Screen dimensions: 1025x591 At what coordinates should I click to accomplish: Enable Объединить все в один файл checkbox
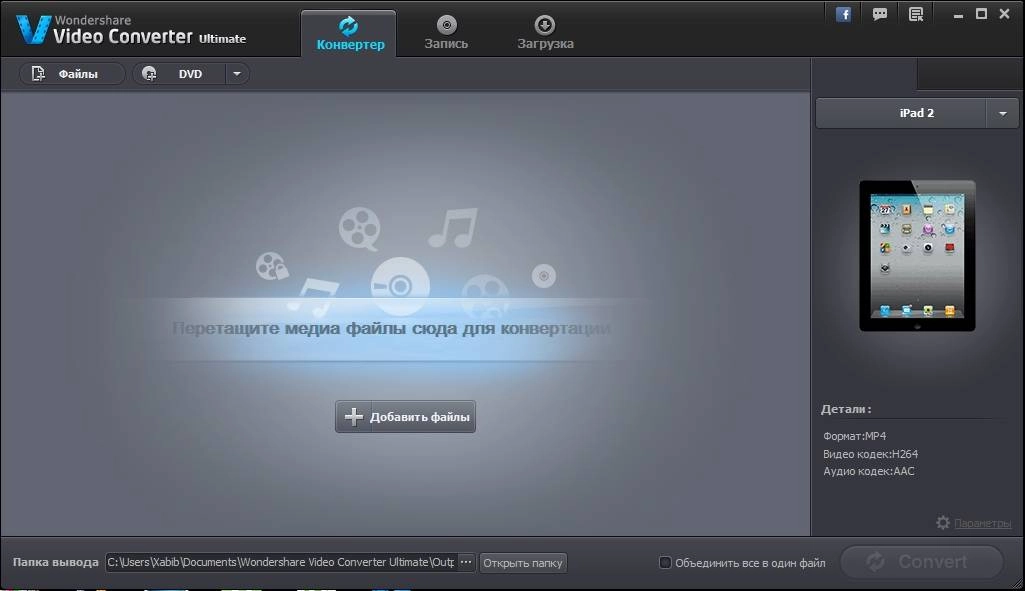tap(665, 562)
